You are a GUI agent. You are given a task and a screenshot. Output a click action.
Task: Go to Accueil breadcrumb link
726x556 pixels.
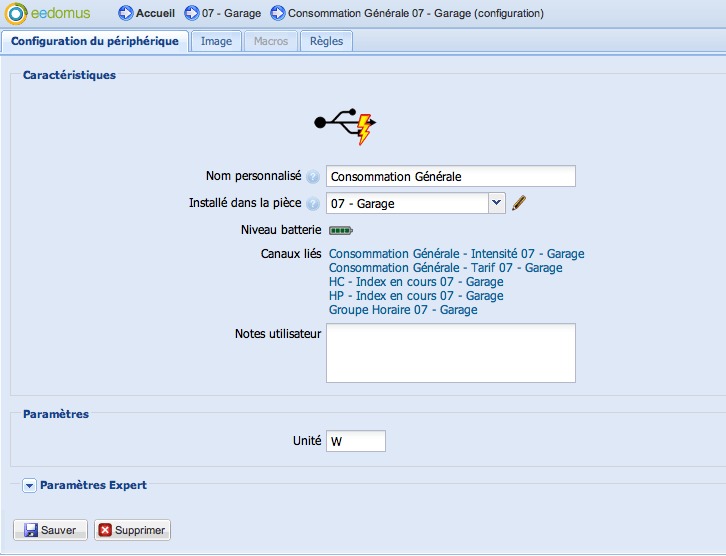click(155, 13)
